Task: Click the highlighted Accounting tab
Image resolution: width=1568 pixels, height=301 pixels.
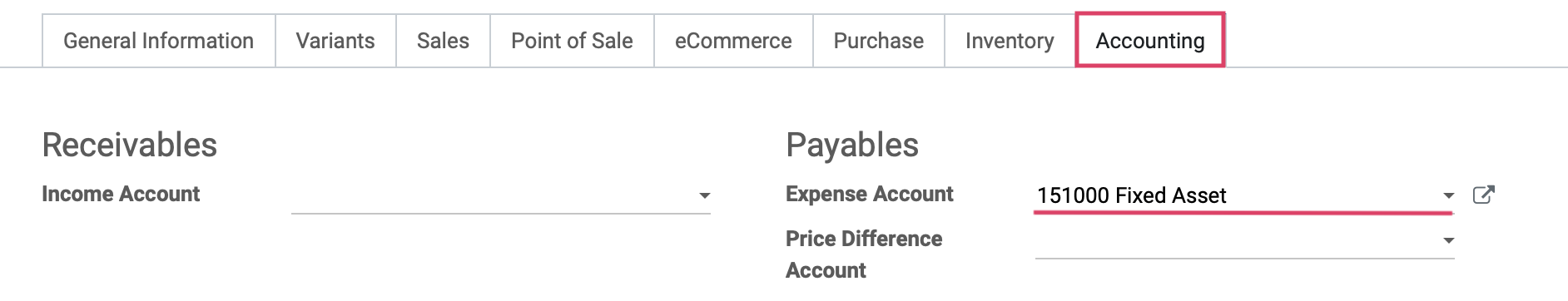Action: pyautogui.click(x=1150, y=40)
